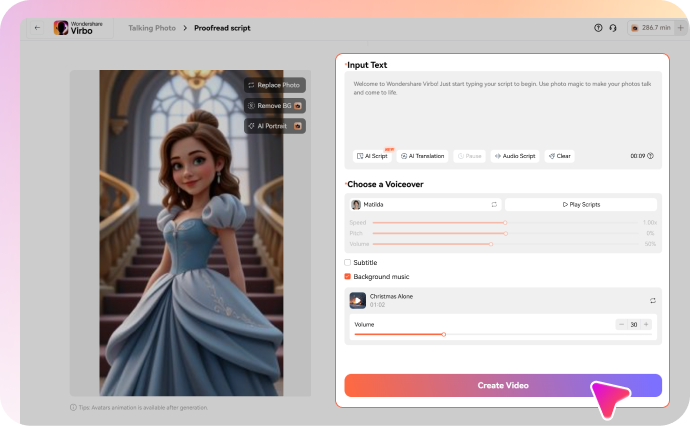Click the premium badge on Remove BG
Viewport: 690px width, 426px height.
[298, 106]
